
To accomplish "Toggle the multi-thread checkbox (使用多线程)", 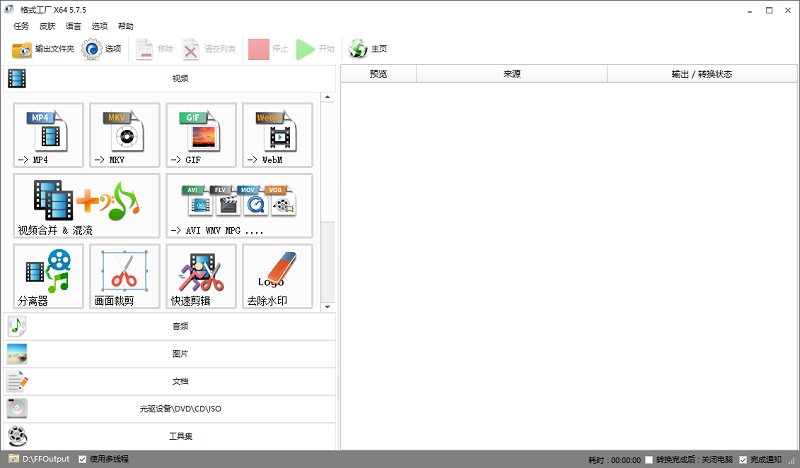I will [83, 459].
